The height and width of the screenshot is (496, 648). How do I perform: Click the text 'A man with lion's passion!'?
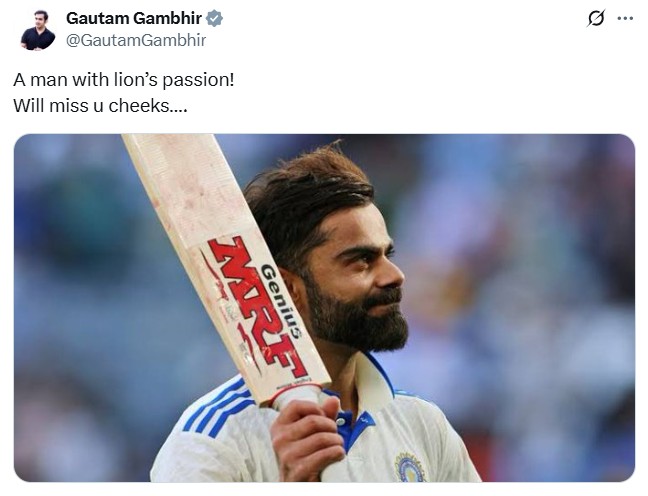[x=124, y=79]
